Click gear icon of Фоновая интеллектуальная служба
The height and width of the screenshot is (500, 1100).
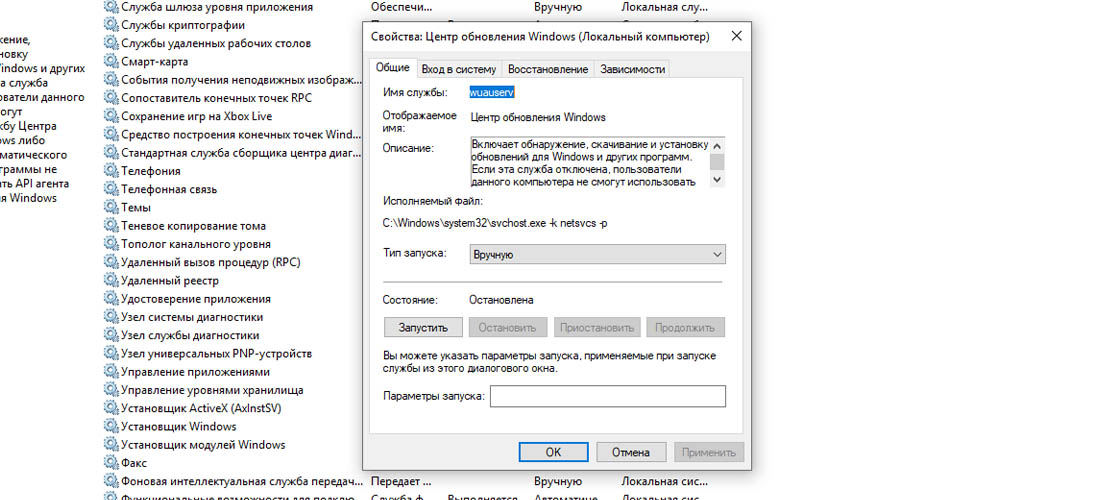(111, 481)
